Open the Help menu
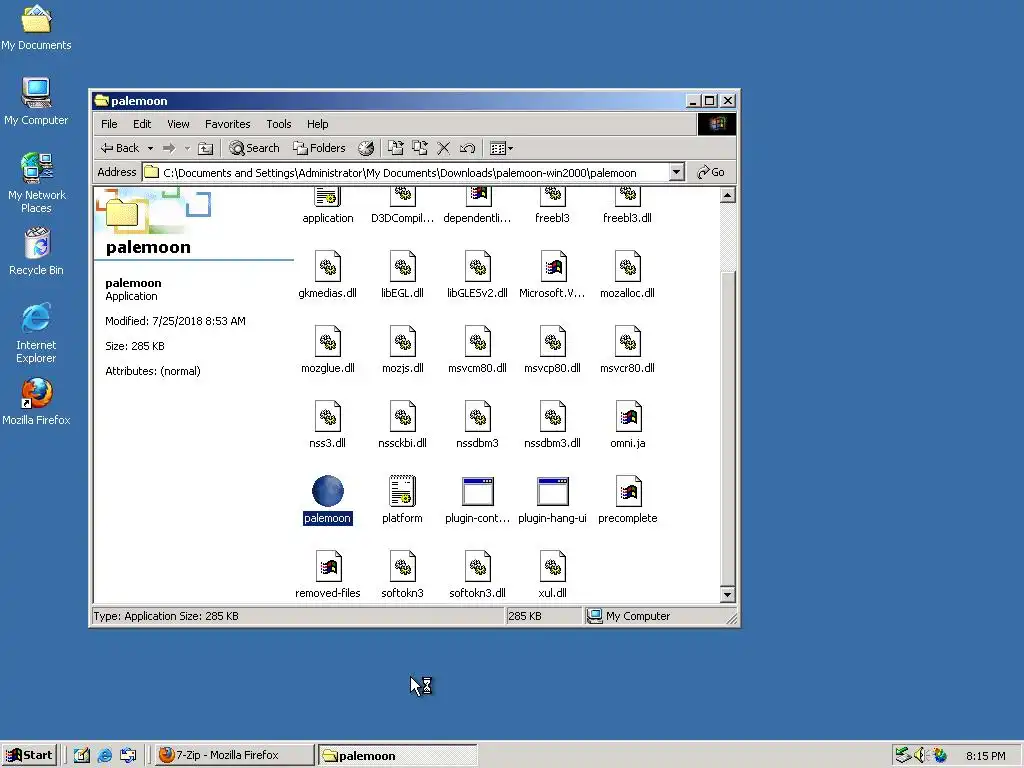1024x768 pixels. tap(317, 124)
